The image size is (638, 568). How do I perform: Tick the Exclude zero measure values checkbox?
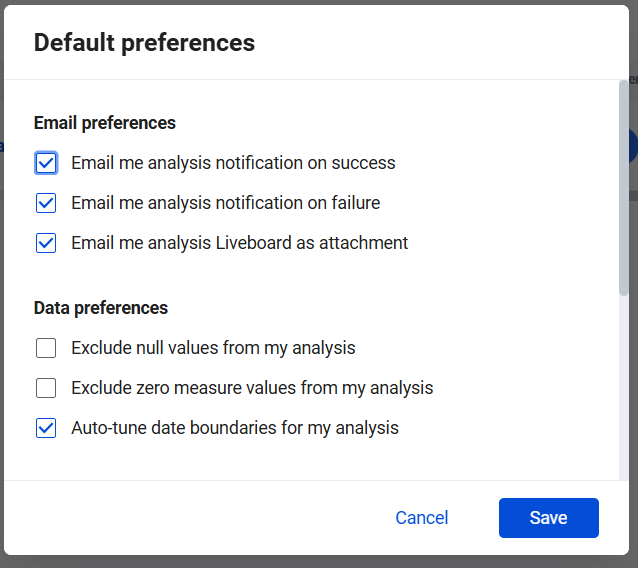tap(46, 388)
